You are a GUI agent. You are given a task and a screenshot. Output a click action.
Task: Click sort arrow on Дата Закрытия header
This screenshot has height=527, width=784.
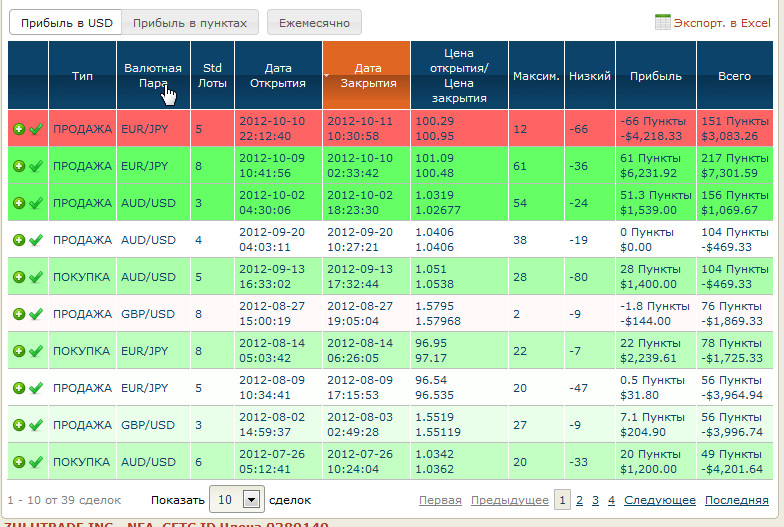pos(328,76)
